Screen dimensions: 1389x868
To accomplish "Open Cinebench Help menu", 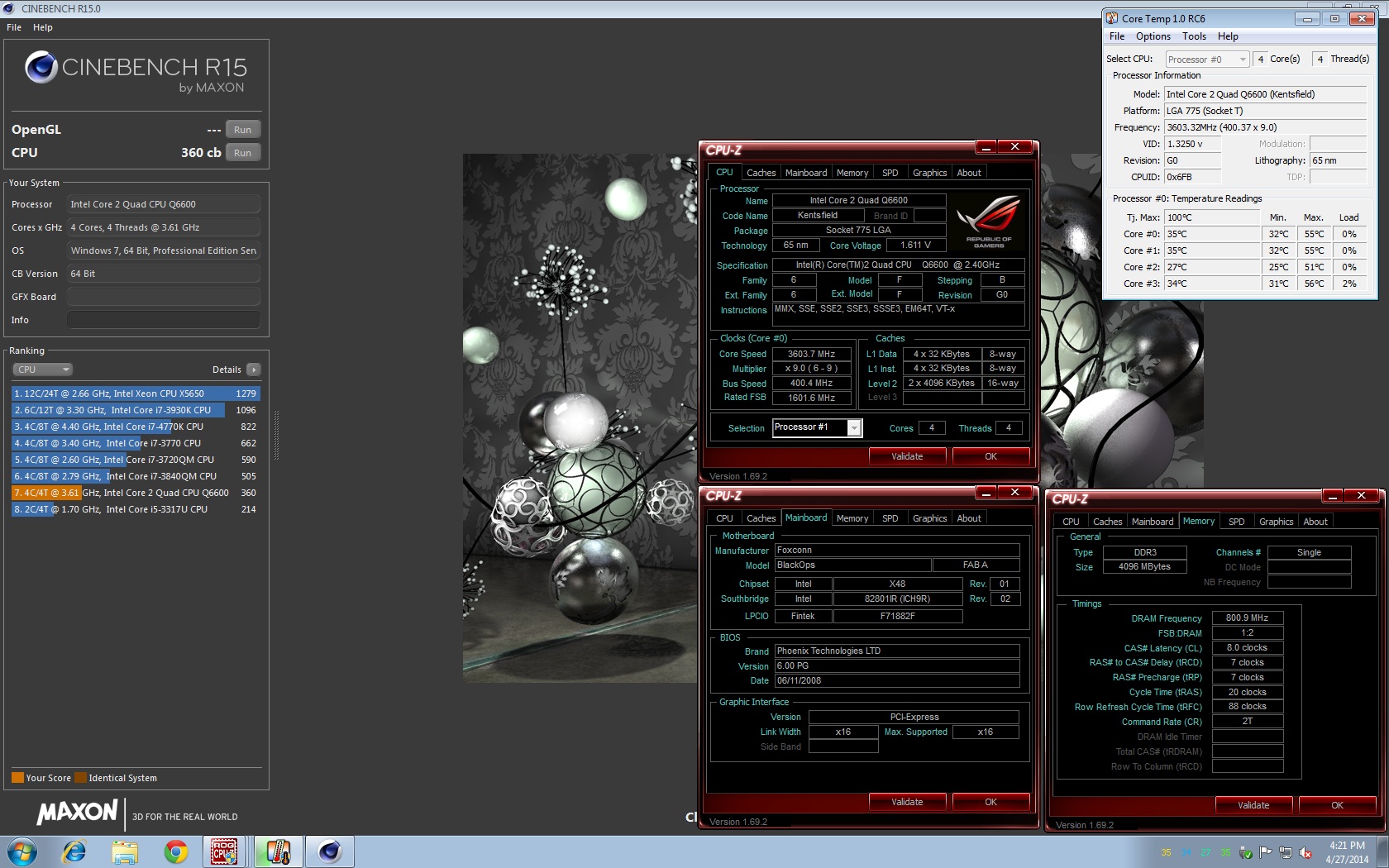I will (43, 27).
